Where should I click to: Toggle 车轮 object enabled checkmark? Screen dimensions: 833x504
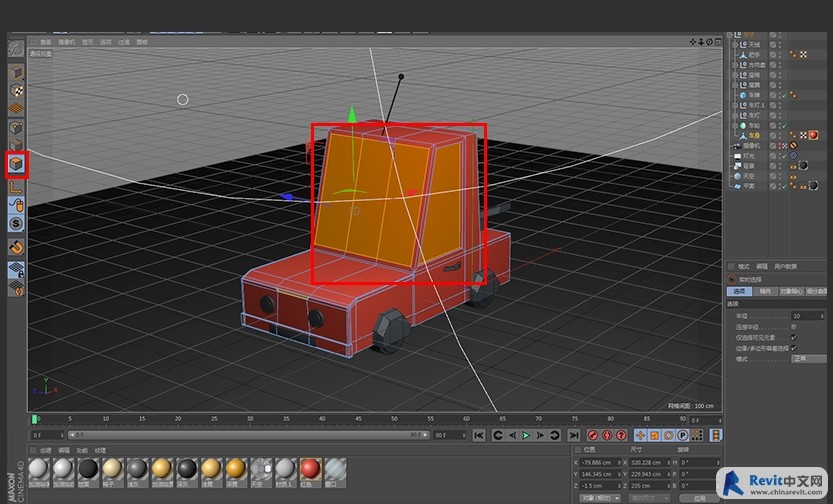click(784, 125)
